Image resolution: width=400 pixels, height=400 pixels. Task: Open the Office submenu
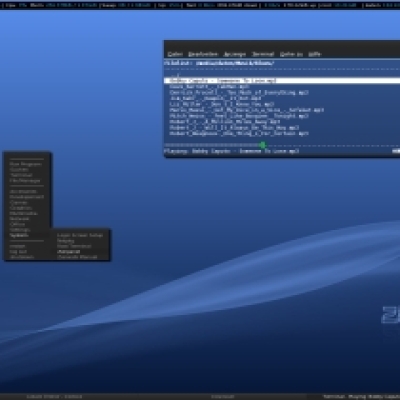17,224
